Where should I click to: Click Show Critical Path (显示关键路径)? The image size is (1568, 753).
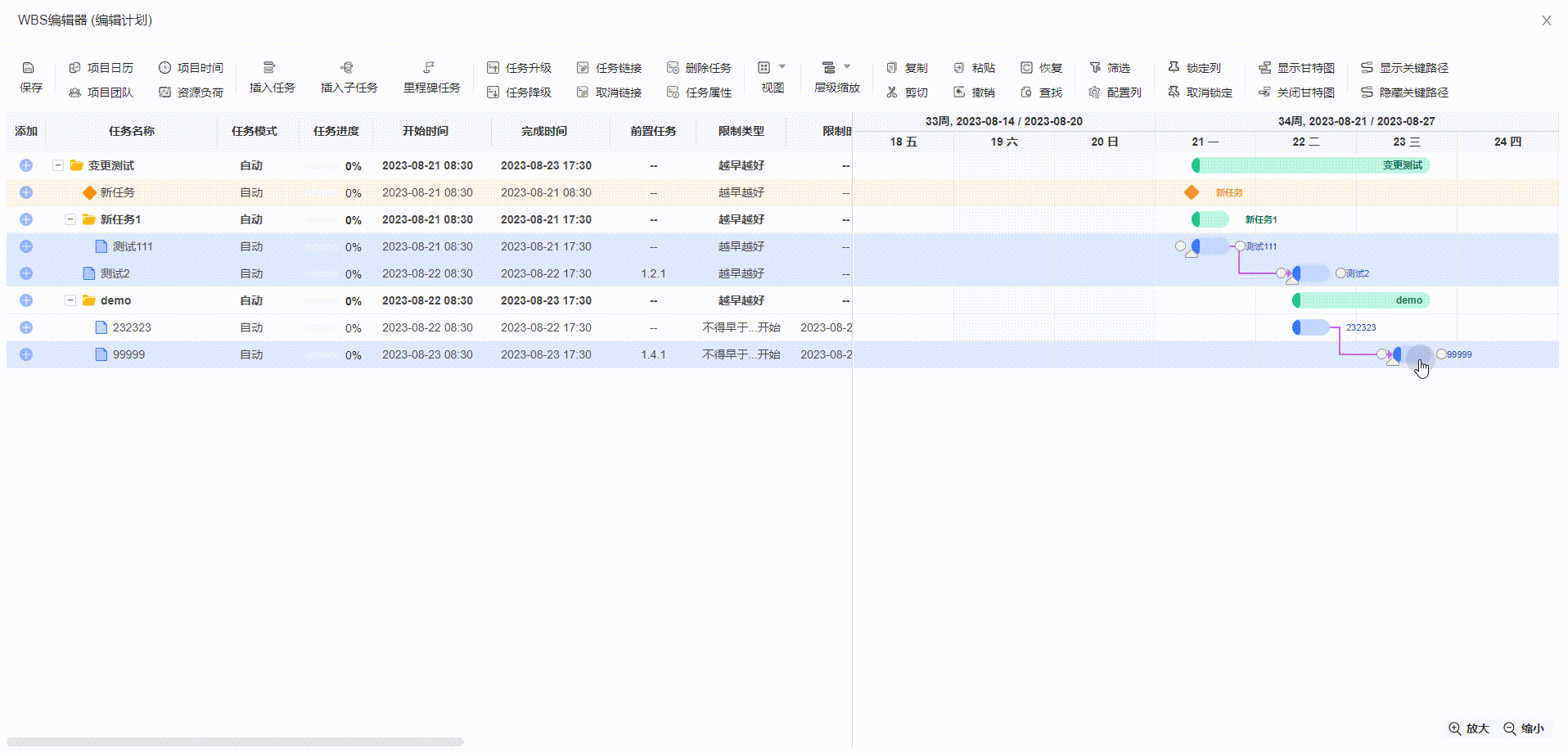tap(1404, 68)
